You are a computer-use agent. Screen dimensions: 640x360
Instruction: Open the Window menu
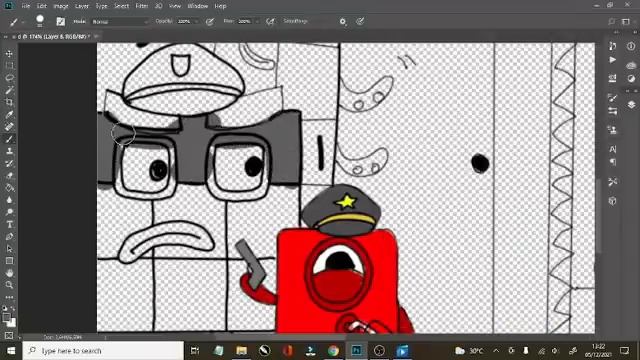[x=198, y=6]
